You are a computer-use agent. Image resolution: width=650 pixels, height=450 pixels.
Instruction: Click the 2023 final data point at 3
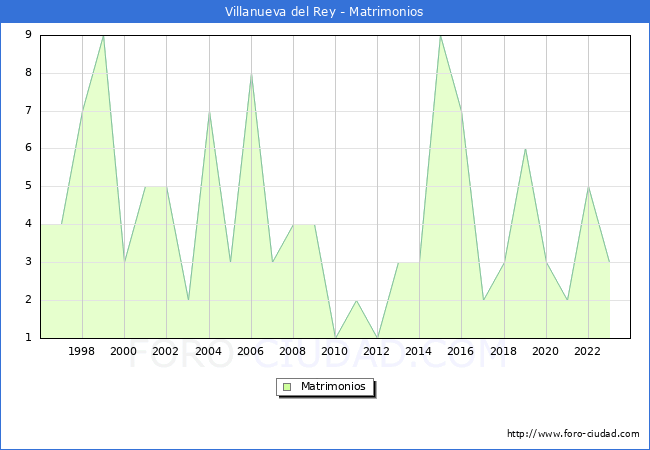(x=609, y=262)
